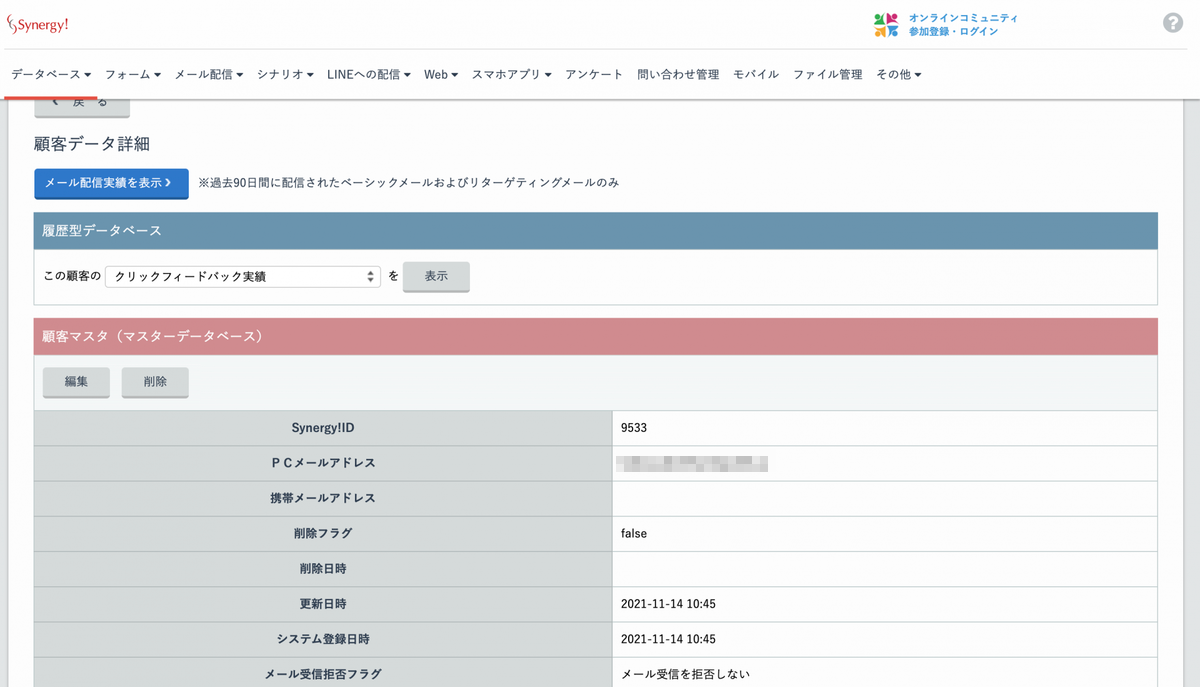1200x687 pixels.
Task: Open the クリックフィードバック実績 selector
Action: (242, 276)
